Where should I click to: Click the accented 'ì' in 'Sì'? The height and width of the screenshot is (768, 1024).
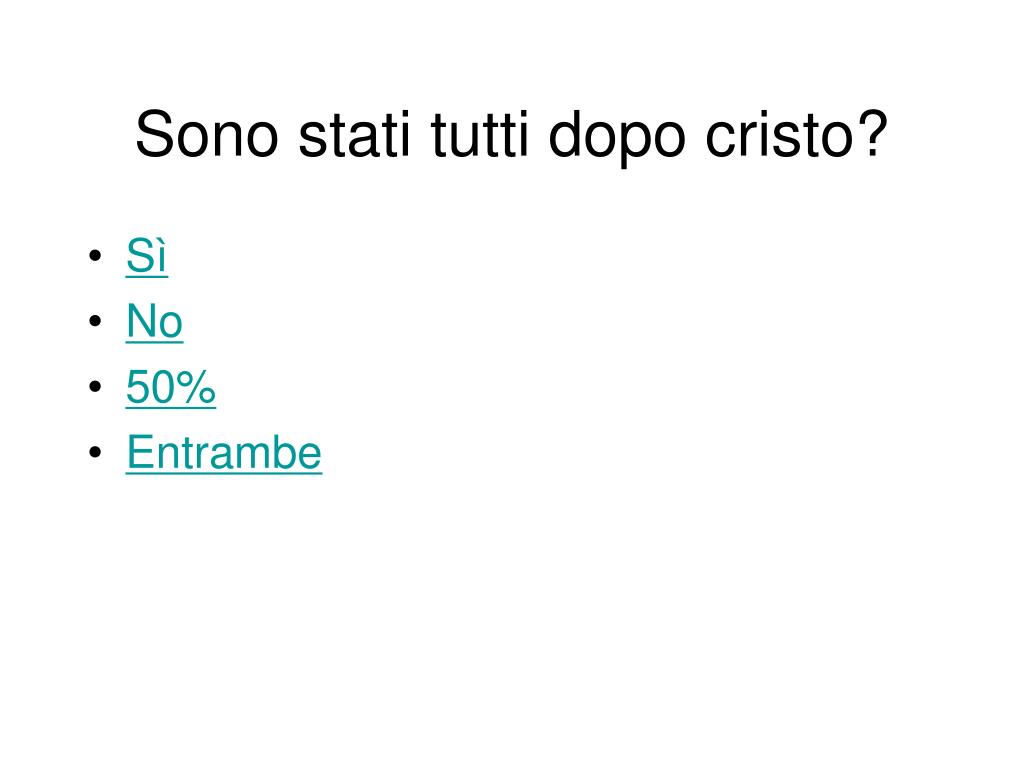160,256
